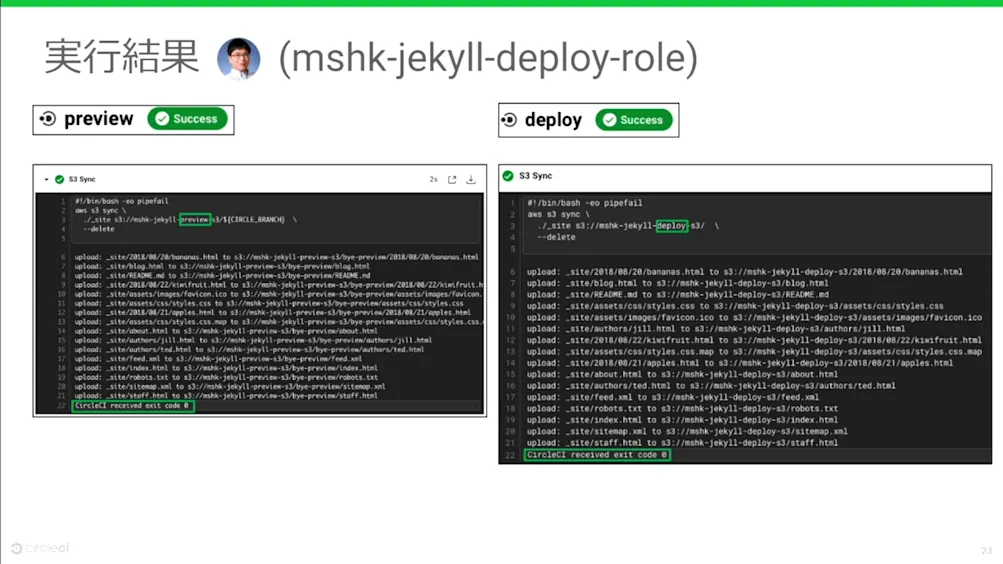Click robots.txt upload line in preview log
This screenshot has height=564, width=1003.
click(226, 377)
